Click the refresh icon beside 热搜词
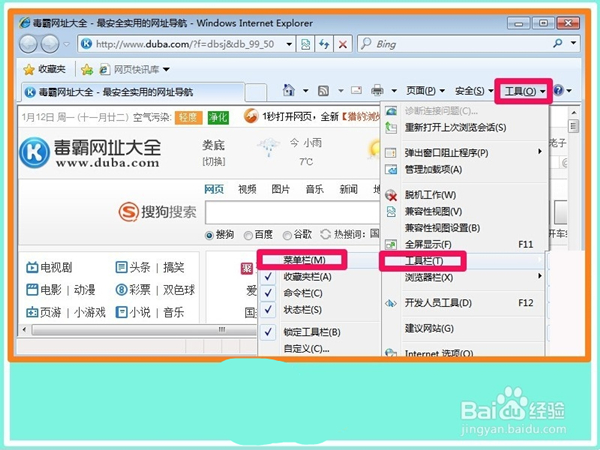This screenshot has width=600, height=450. pos(326,234)
